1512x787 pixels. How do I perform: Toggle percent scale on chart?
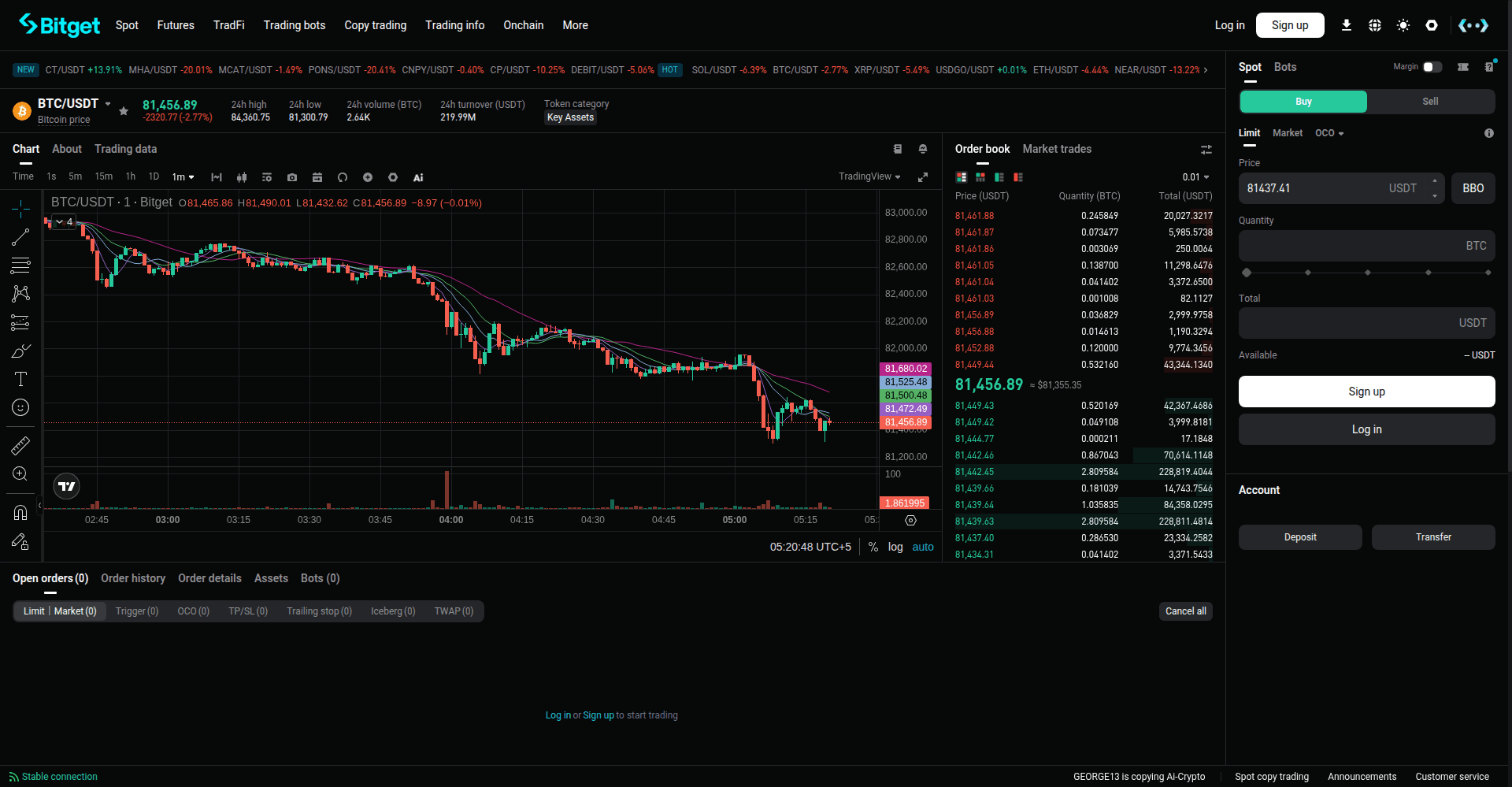873,547
